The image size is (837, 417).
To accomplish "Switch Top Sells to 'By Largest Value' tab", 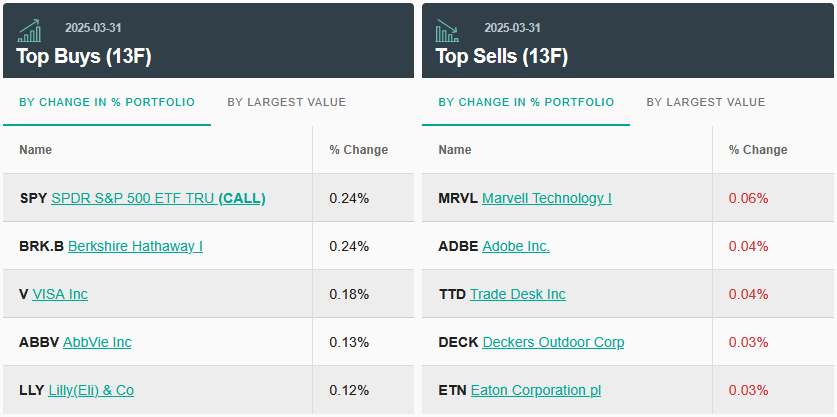I will [x=705, y=102].
